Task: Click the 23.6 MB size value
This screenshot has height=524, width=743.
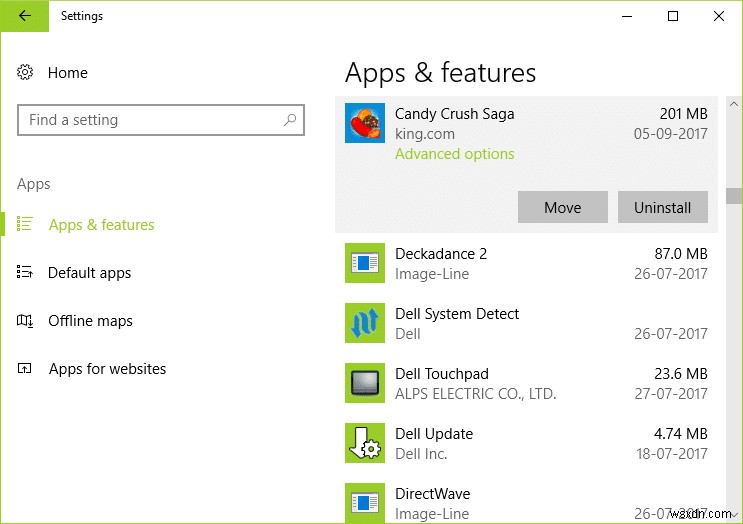Action: click(680, 374)
